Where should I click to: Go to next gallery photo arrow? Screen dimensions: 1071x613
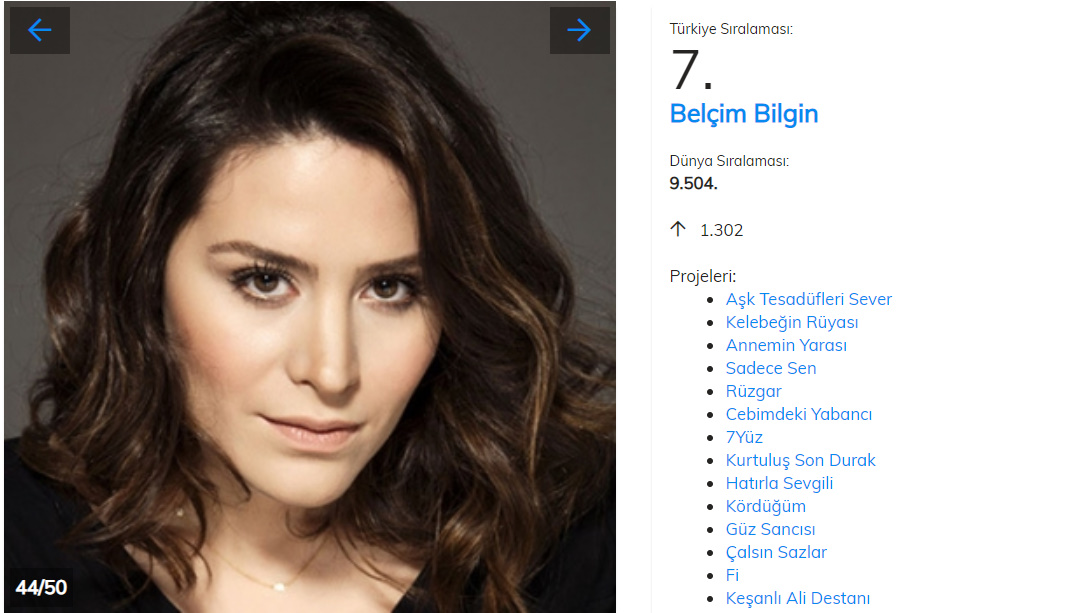(579, 30)
